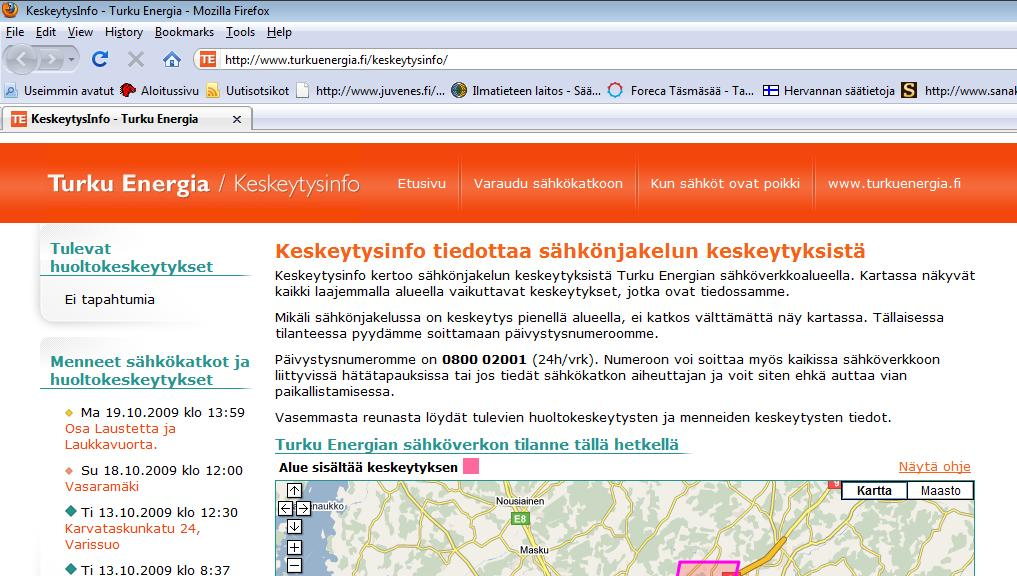Open the Help menu
Viewport: 1017px width, 576px height.
[279, 32]
